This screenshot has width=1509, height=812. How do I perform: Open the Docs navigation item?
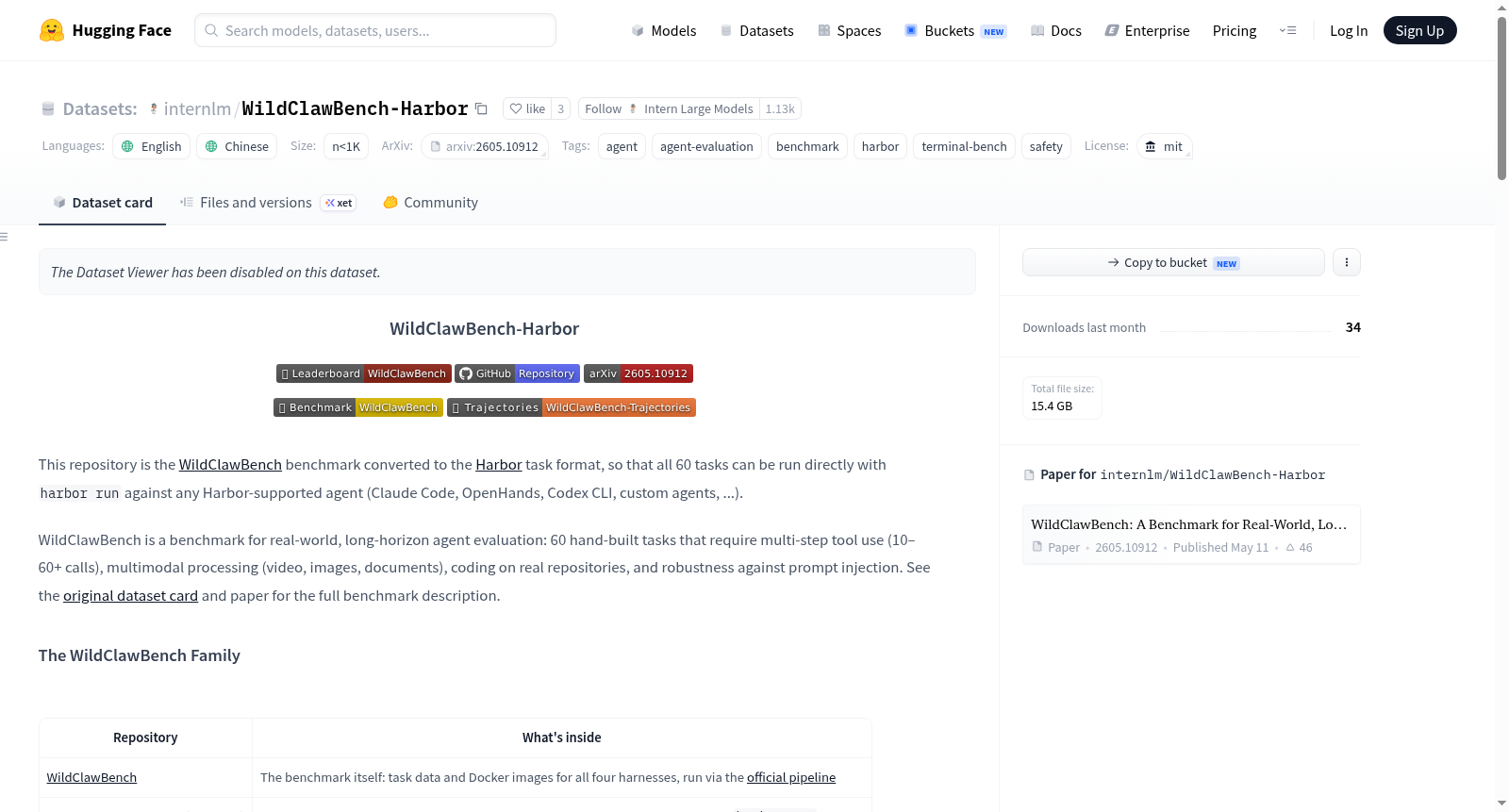pyautogui.click(x=1056, y=30)
